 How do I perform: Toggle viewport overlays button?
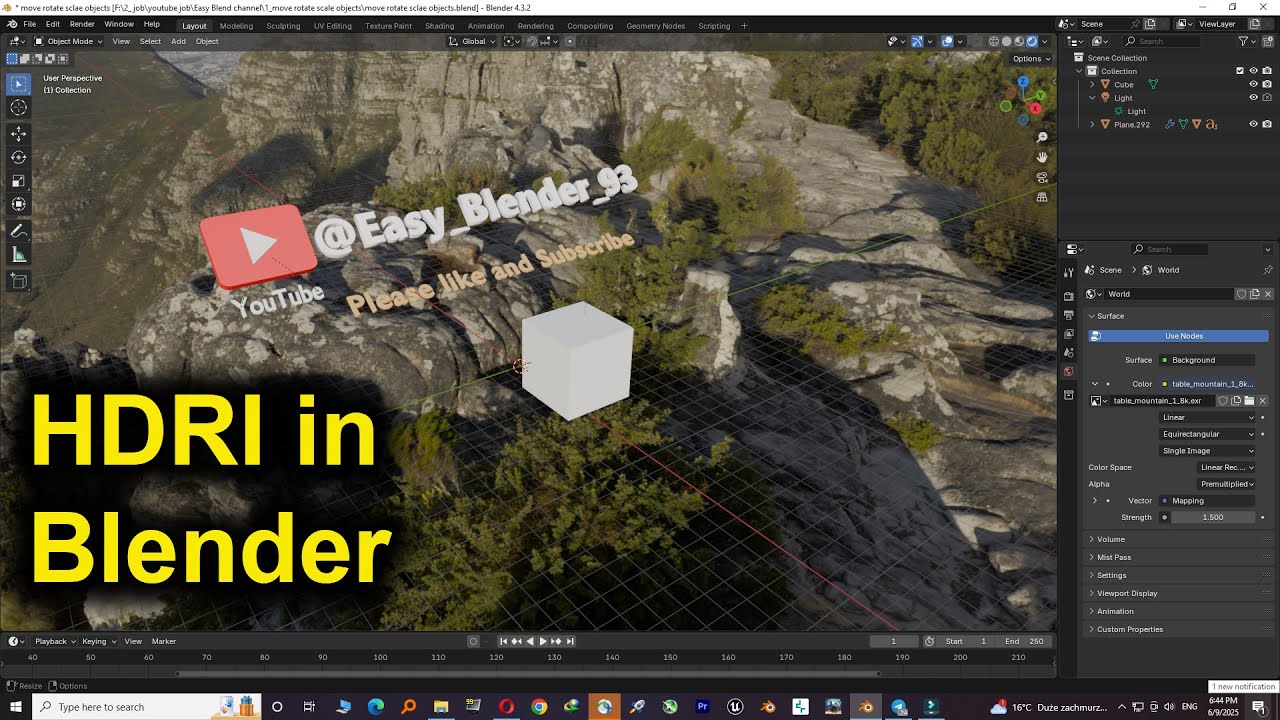coord(947,41)
